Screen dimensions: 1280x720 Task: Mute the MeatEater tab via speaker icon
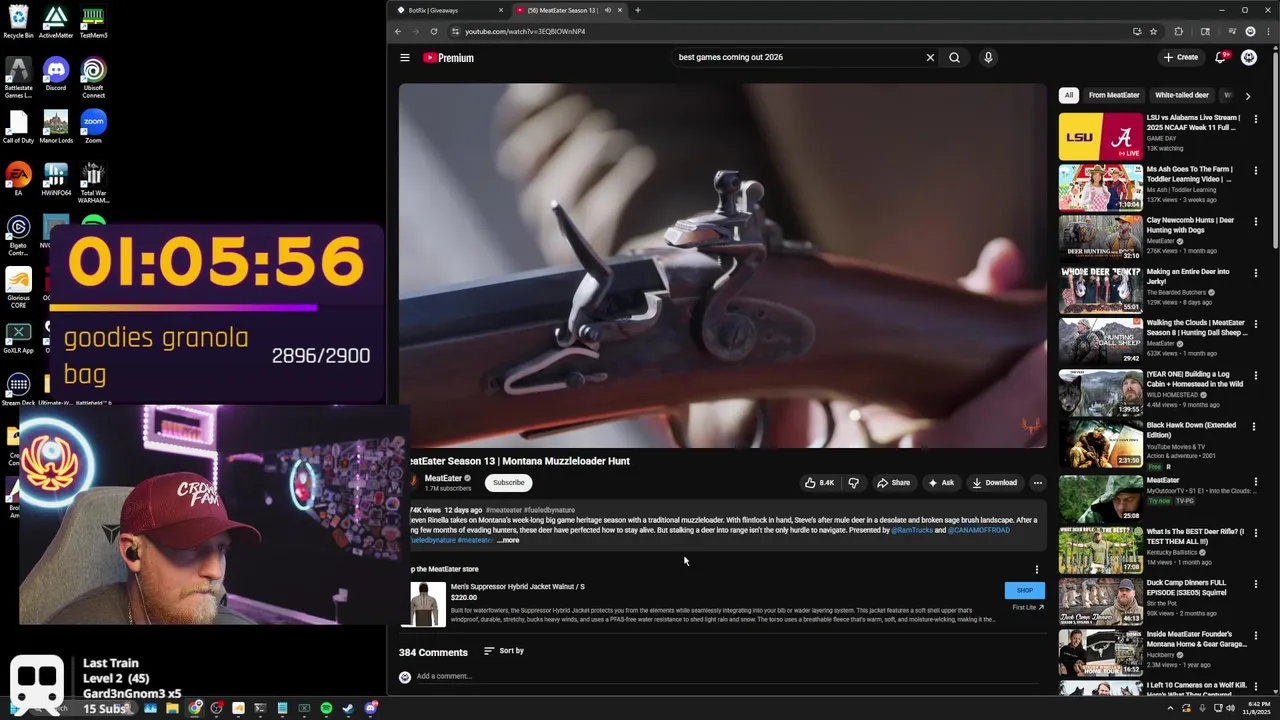607,10
